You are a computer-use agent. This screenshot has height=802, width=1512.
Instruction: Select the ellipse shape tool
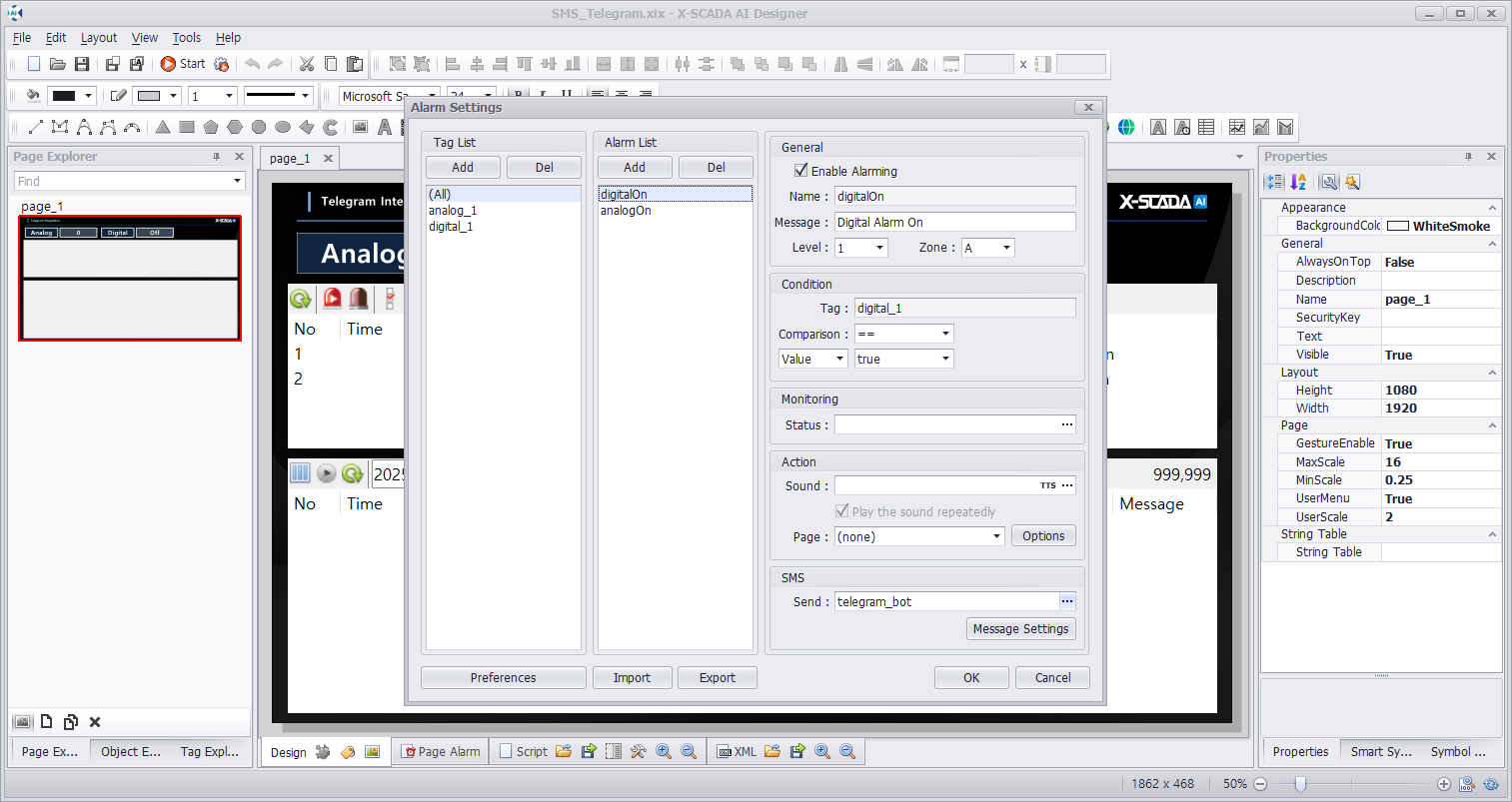tap(283, 127)
